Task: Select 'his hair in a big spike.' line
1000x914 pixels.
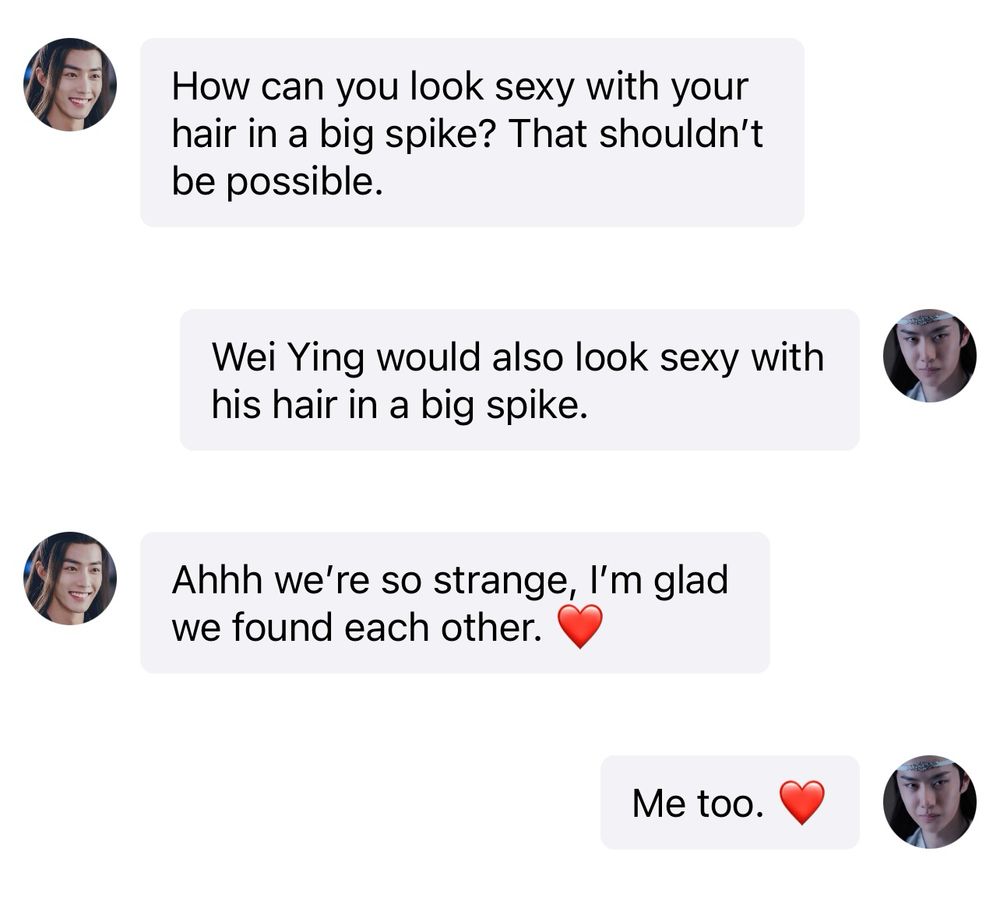Action: pos(399,405)
